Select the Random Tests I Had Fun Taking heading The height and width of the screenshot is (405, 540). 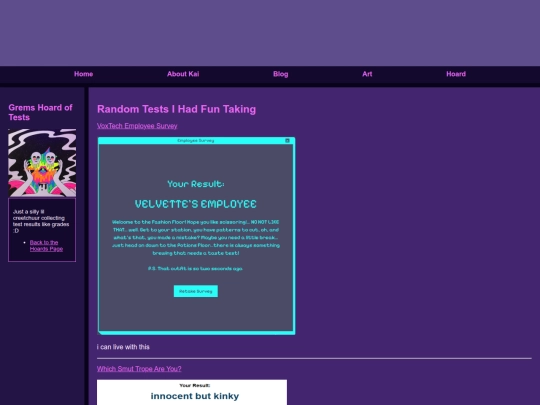pyautogui.click(x=176, y=109)
